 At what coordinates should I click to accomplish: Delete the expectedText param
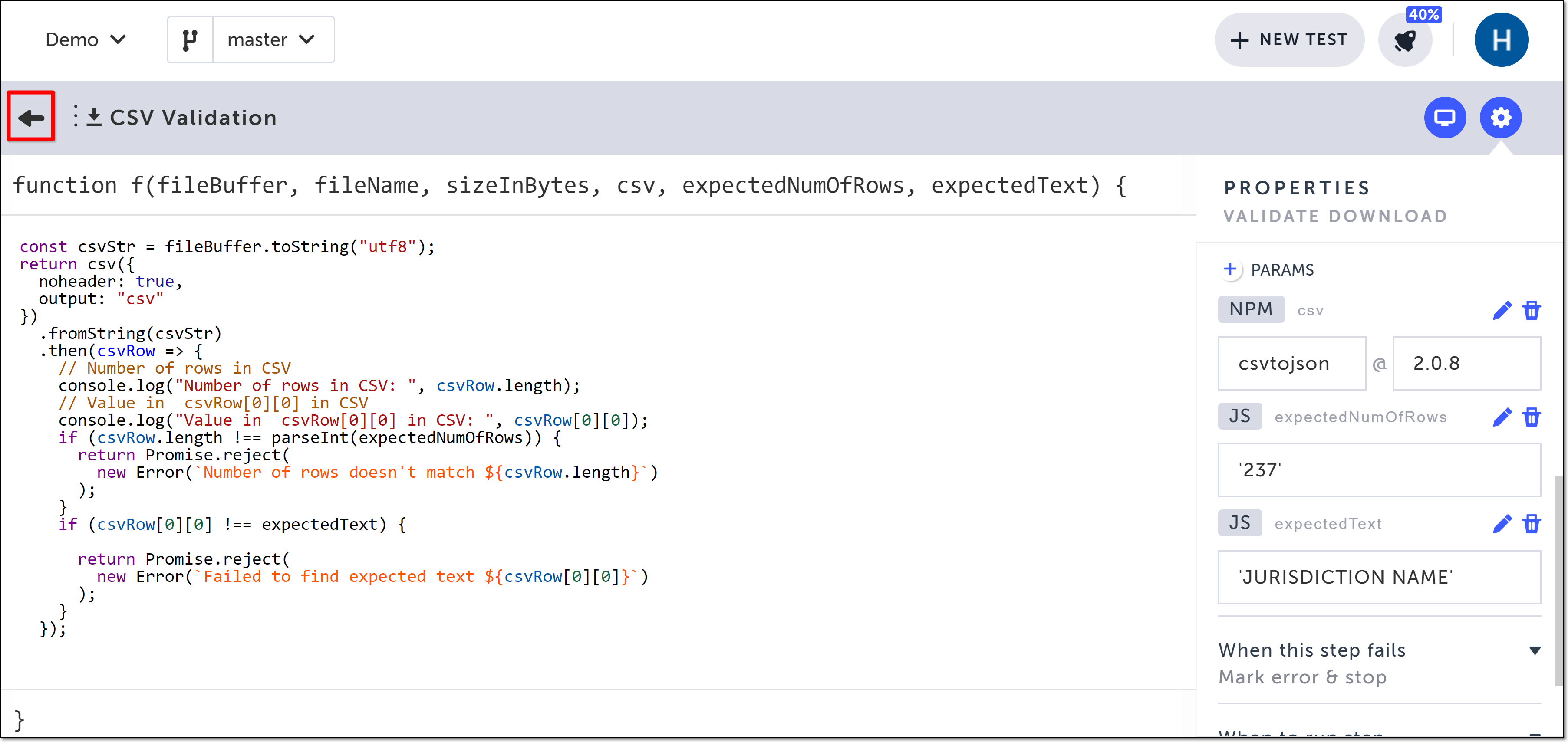(x=1532, y=524)
